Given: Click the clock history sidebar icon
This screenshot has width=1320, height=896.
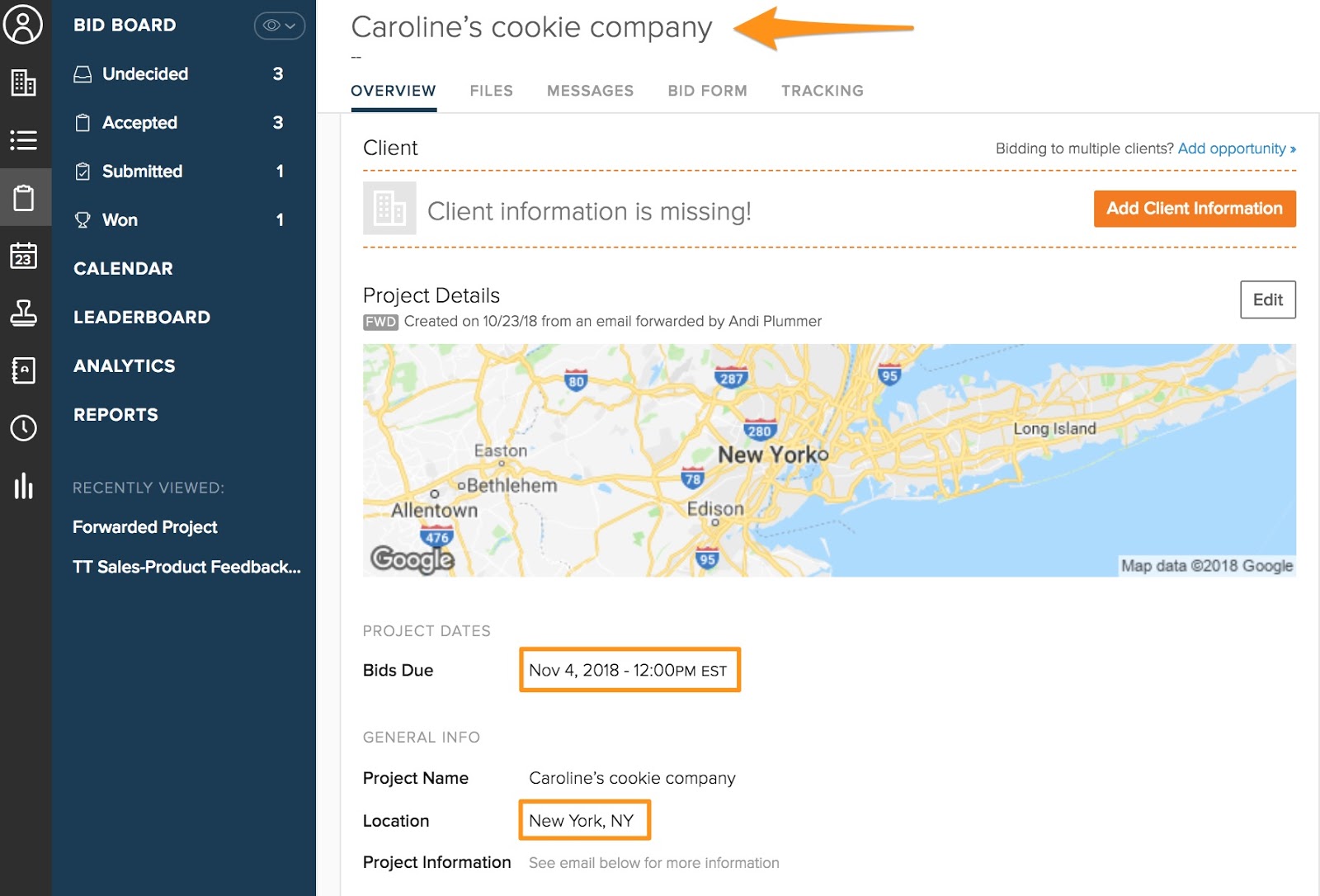Looking at the screenshot, I should 23,428.
